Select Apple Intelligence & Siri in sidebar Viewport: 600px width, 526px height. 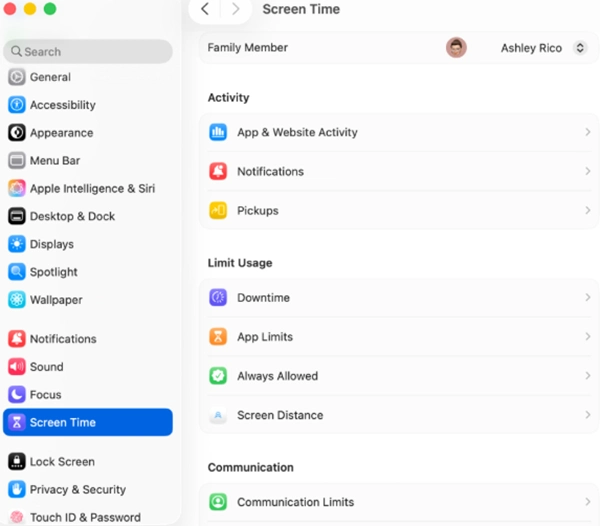coord(88,188)
